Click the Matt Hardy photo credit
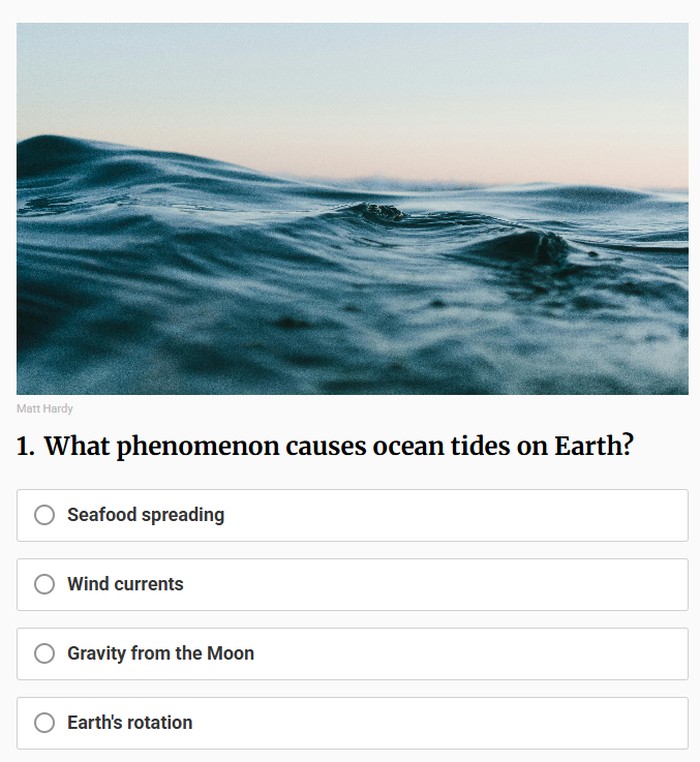This screenshot has width=700, height=762. pyautogui.click(x=45, y=408)
